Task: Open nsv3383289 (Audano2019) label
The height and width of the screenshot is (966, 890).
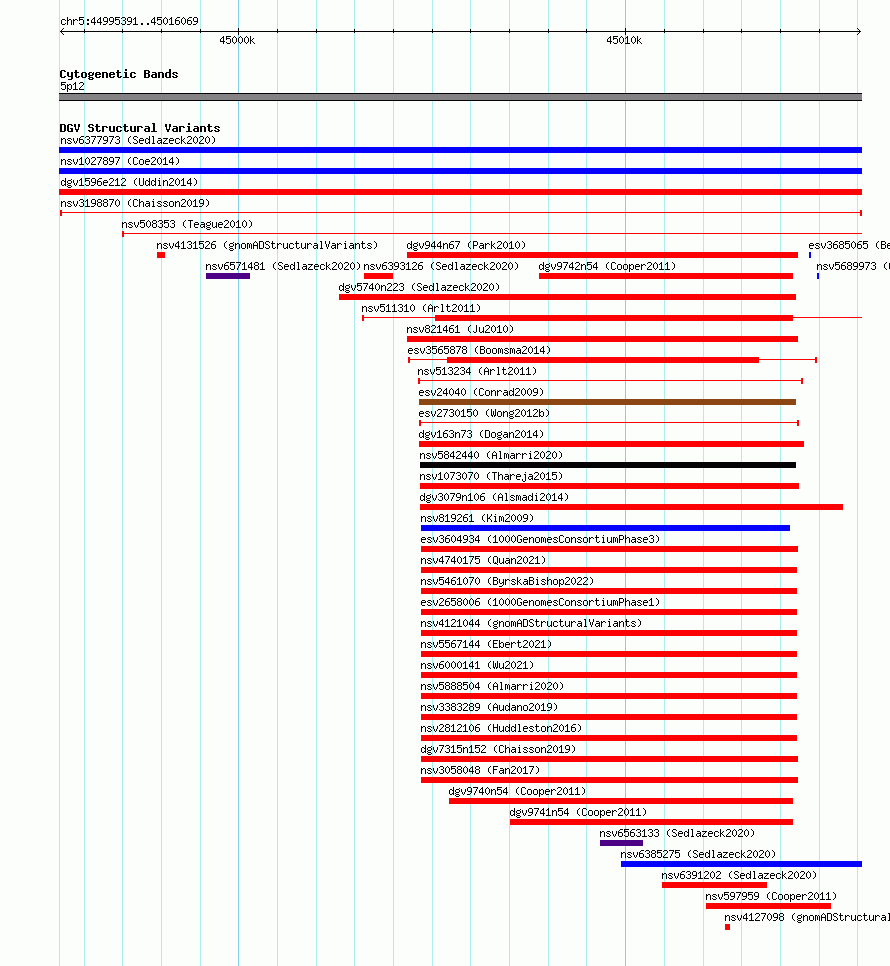Action: (x=489, y=705)
